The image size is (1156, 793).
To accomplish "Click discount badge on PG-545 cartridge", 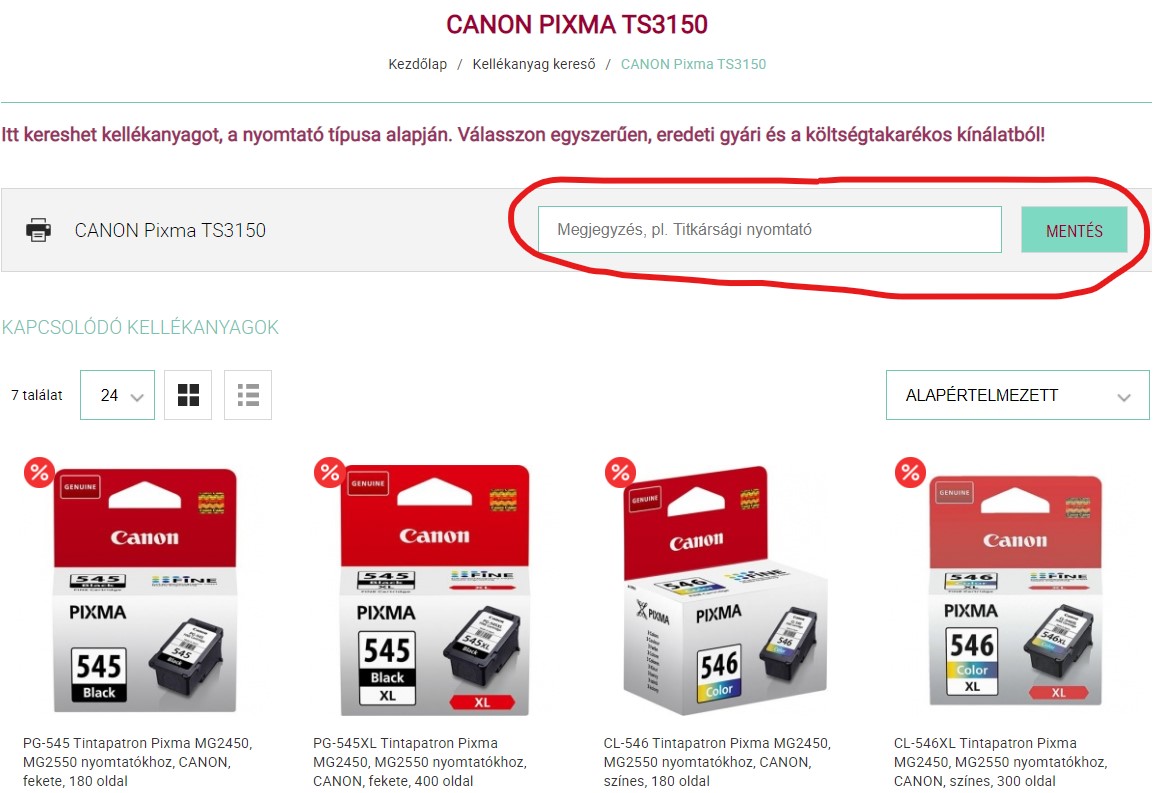I will tap(39, 472).
